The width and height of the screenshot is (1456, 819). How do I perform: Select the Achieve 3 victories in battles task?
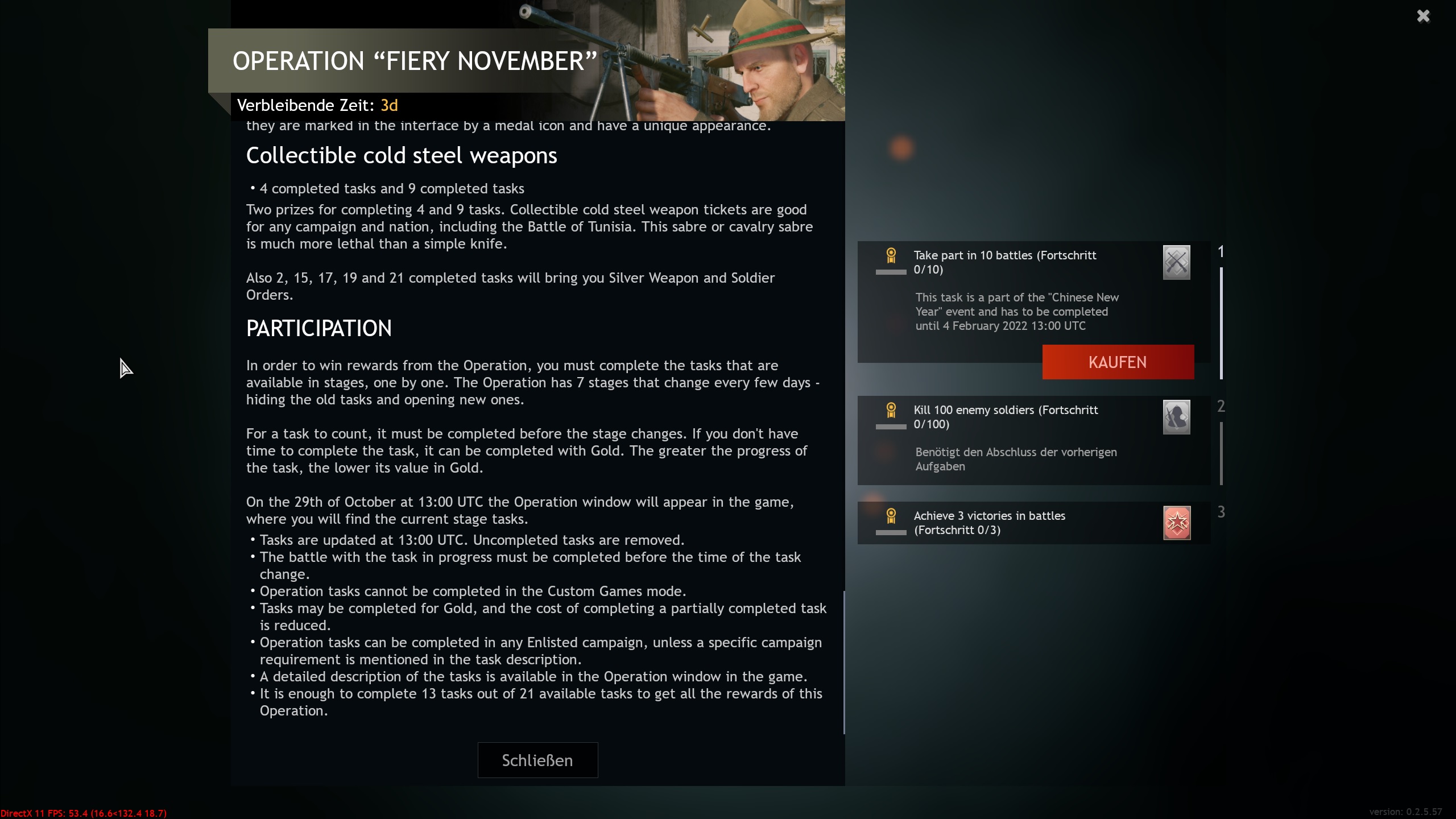1034,523
